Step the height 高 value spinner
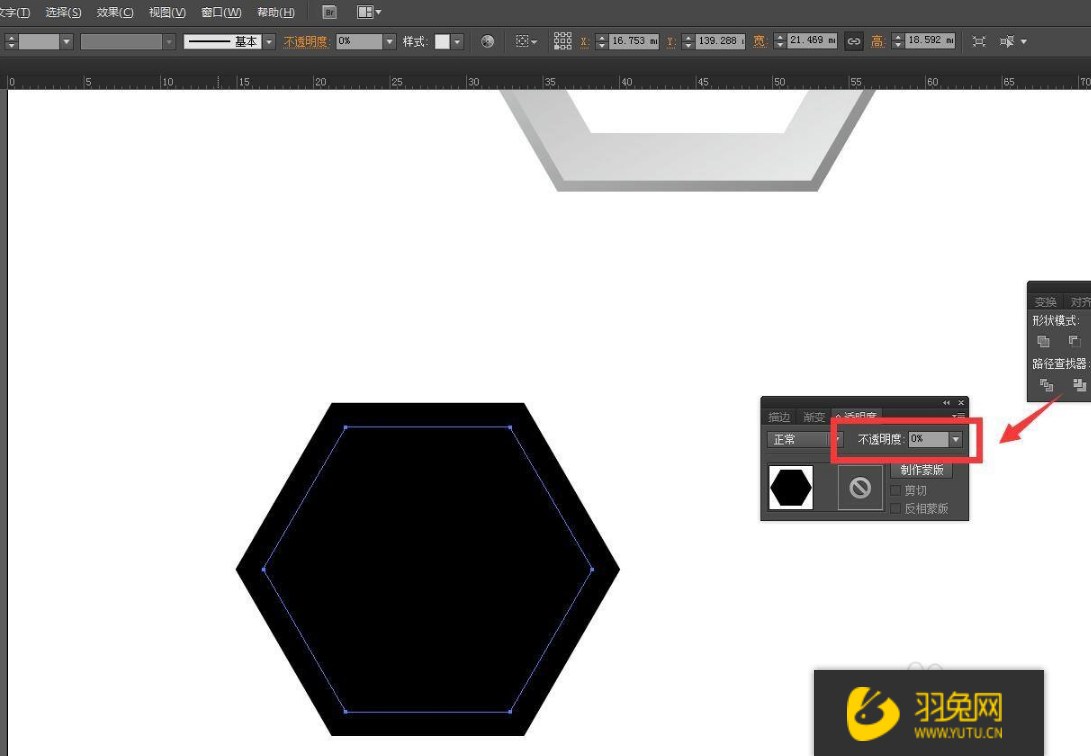Image resolution: width=1091 pixels, height=756 pixels. (898, 42)
